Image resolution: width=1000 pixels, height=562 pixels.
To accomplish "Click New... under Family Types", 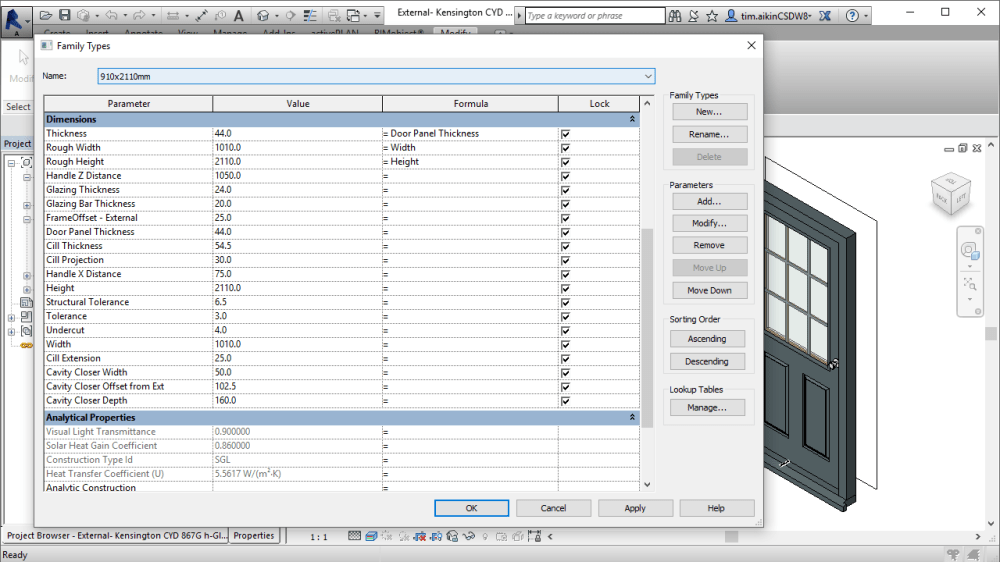I will (x=709, y=112).
